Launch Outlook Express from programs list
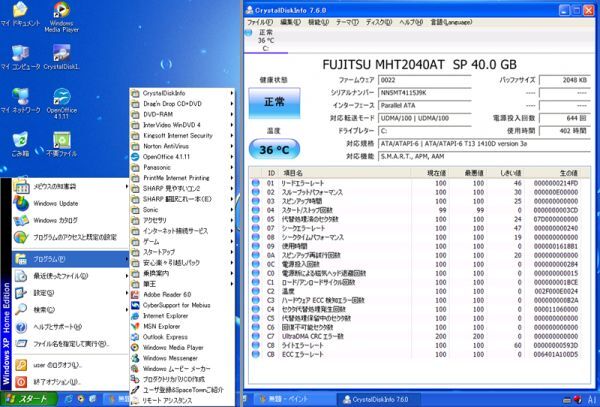The image size is (600, 407). [x=182, y=337]
